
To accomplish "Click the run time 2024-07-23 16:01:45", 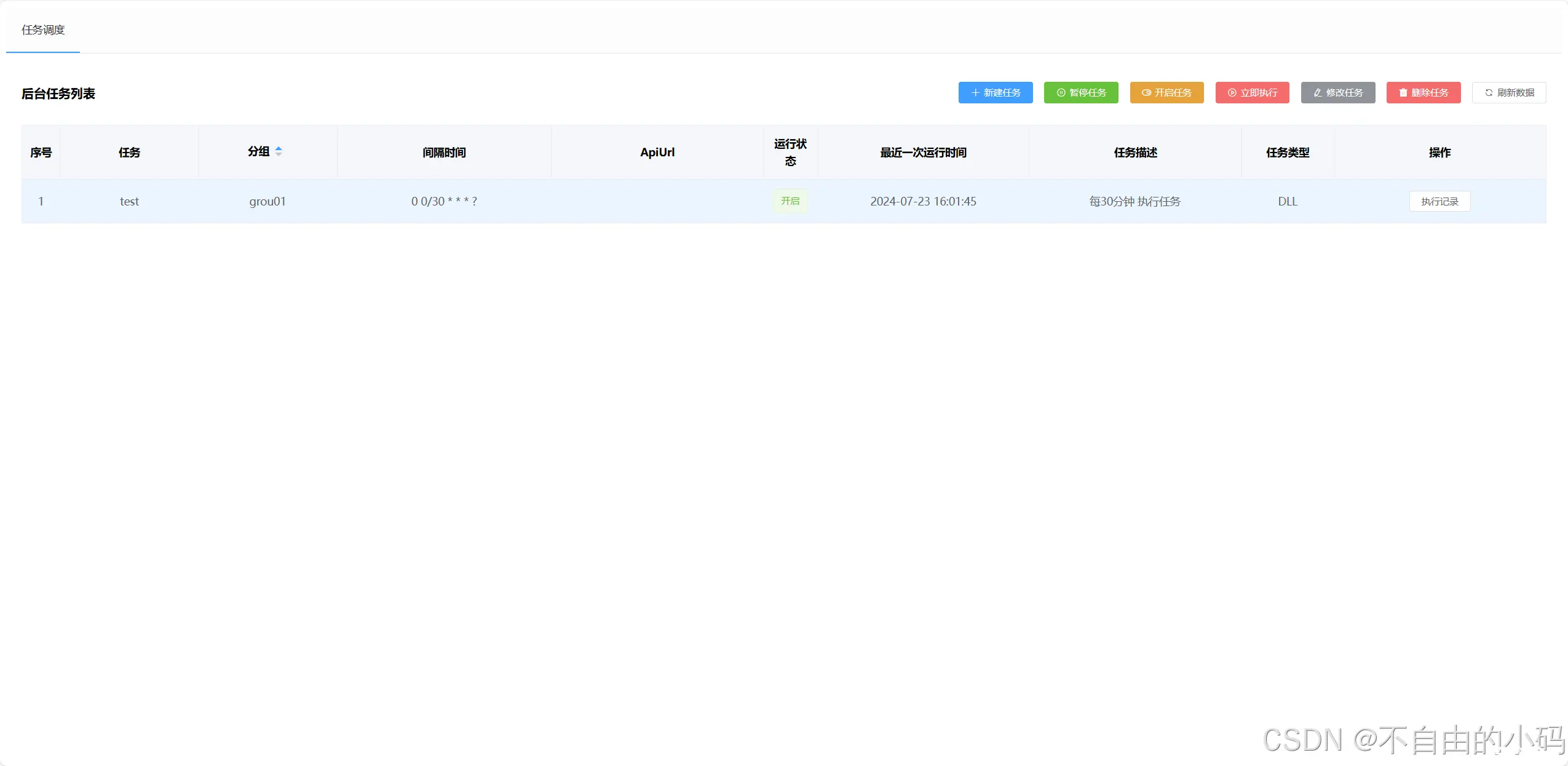I will pyautogui.click(x=923, y=201).
